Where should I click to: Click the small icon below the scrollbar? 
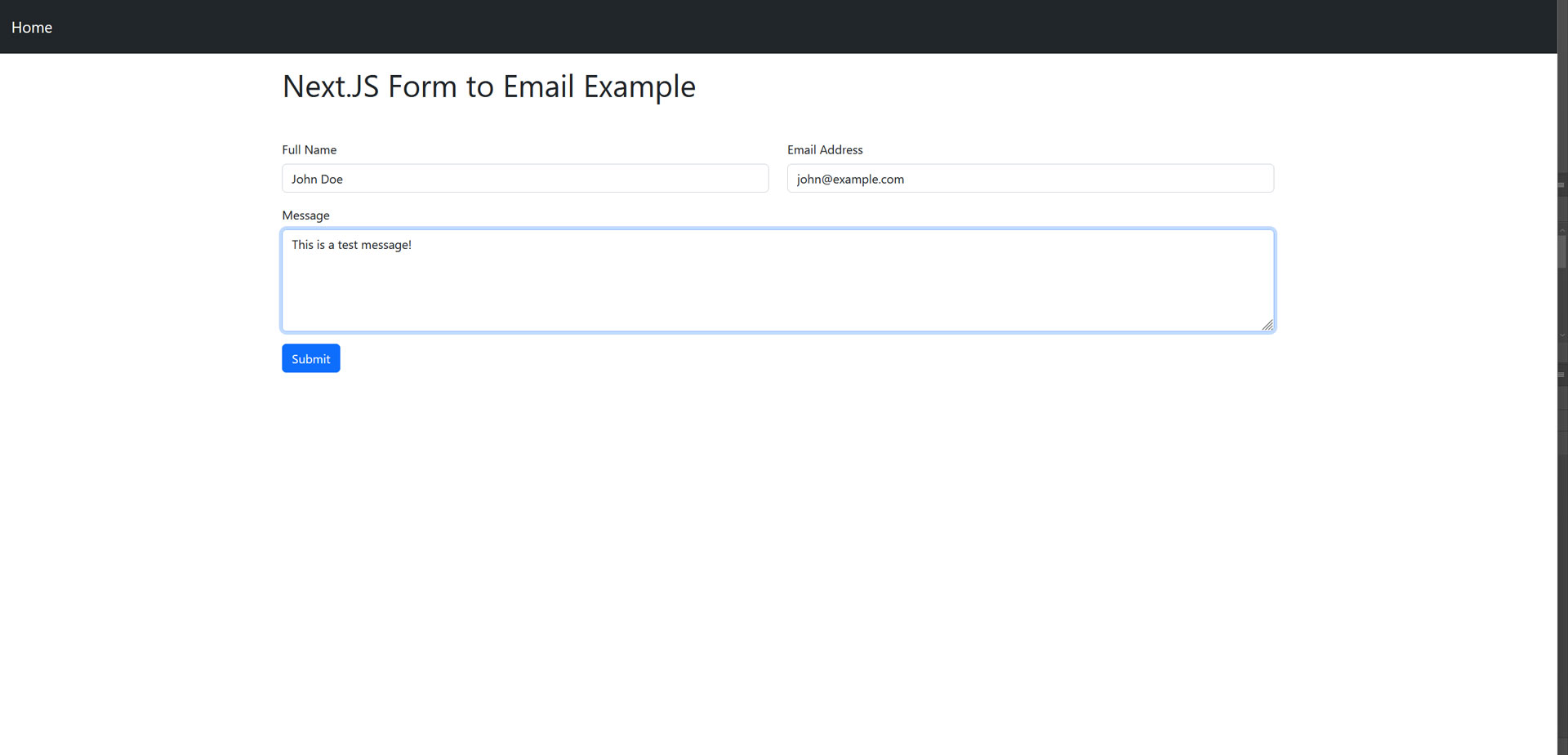(x=1561, y=373)
